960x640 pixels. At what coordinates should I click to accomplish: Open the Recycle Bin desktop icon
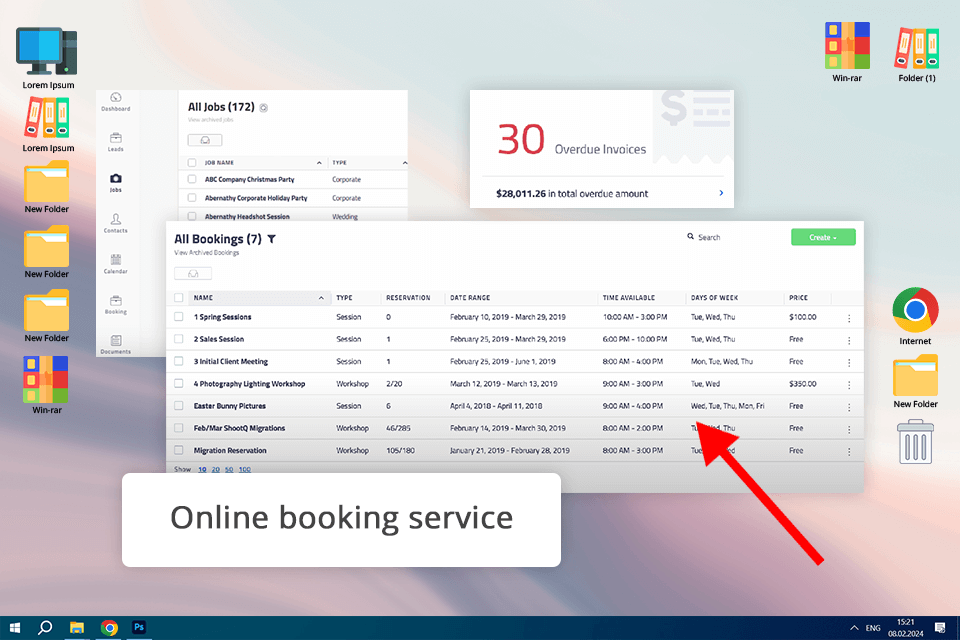point(915,442)
